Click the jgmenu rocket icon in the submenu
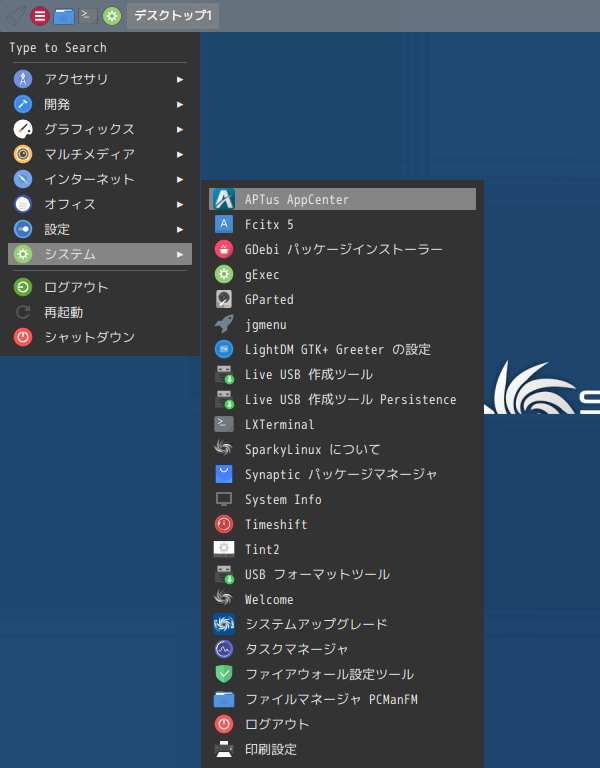Screen dimensions: 600x768 point(224,324)
